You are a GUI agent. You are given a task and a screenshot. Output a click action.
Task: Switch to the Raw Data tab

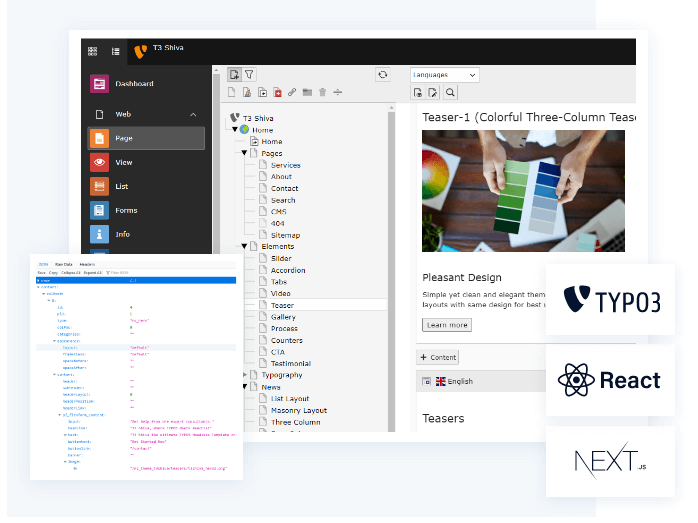point(64,265)
